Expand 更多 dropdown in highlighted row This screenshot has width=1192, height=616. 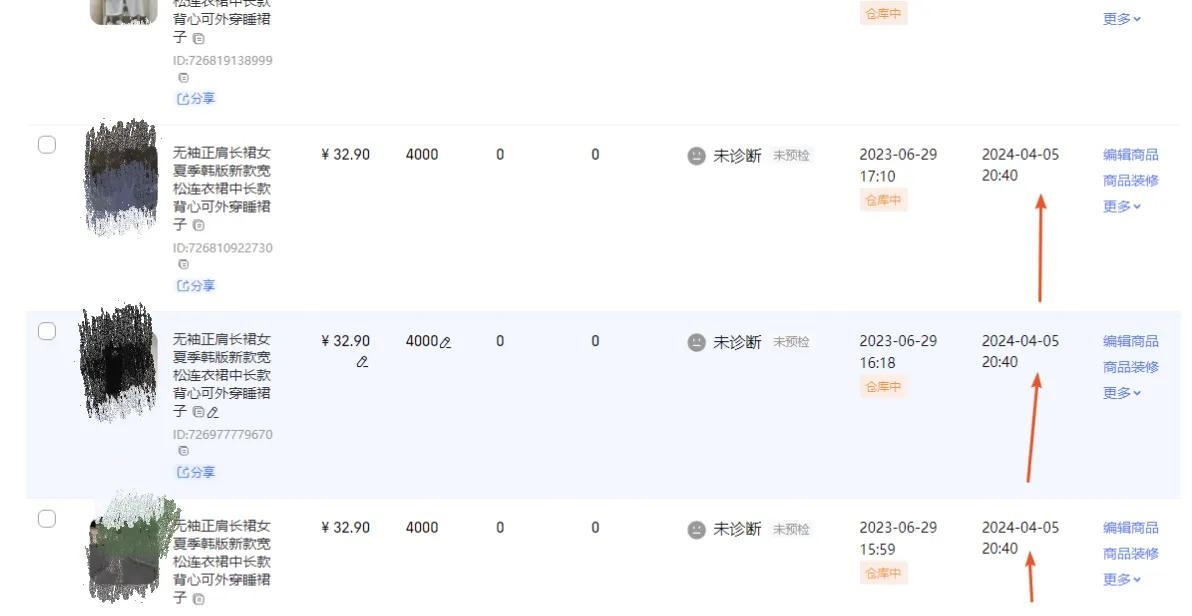(1122, 392)
